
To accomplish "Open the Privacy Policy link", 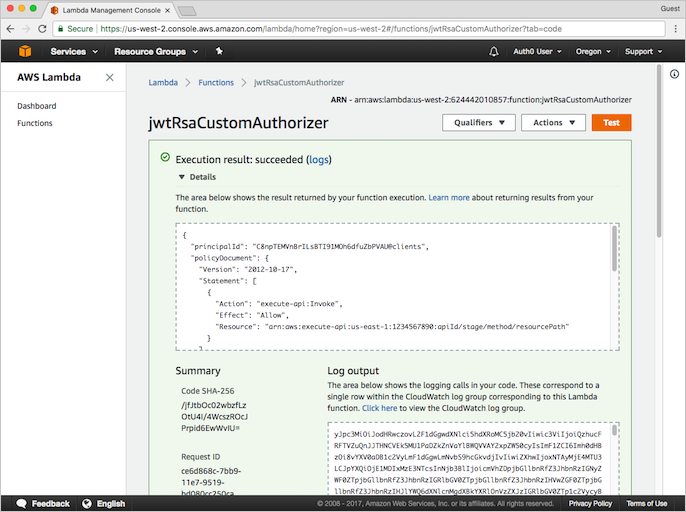I will point(590,504).
